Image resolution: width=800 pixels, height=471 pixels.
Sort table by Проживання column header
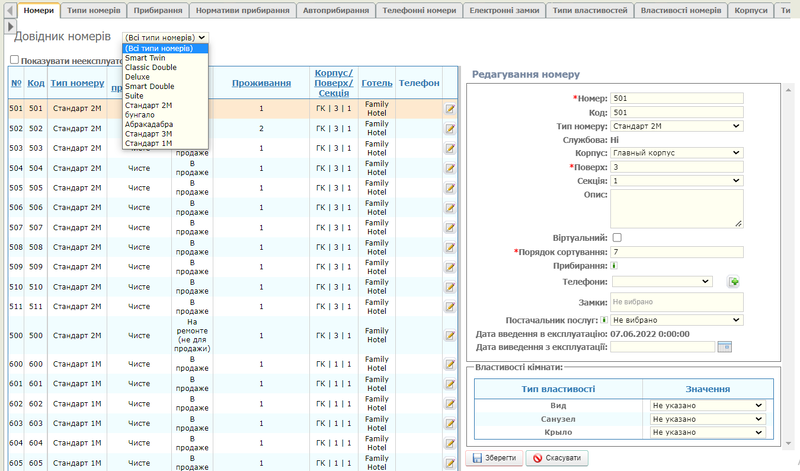point(261,82)
